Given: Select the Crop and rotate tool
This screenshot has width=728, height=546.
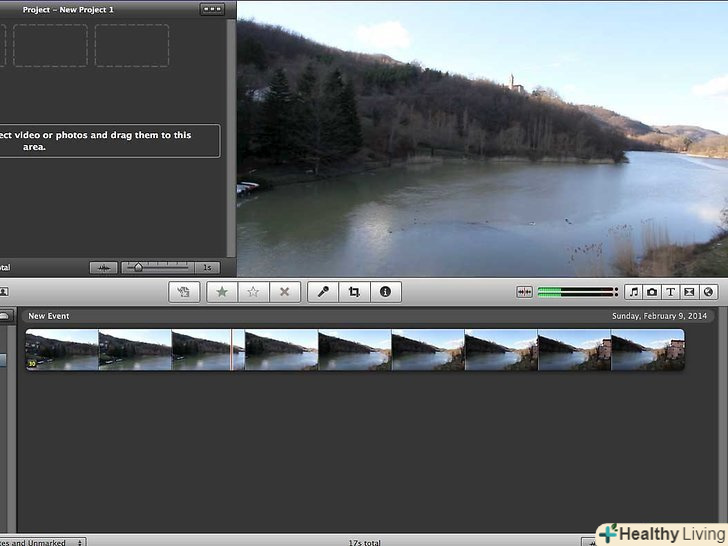Looking at the screenshot, I should pos(354,292).
